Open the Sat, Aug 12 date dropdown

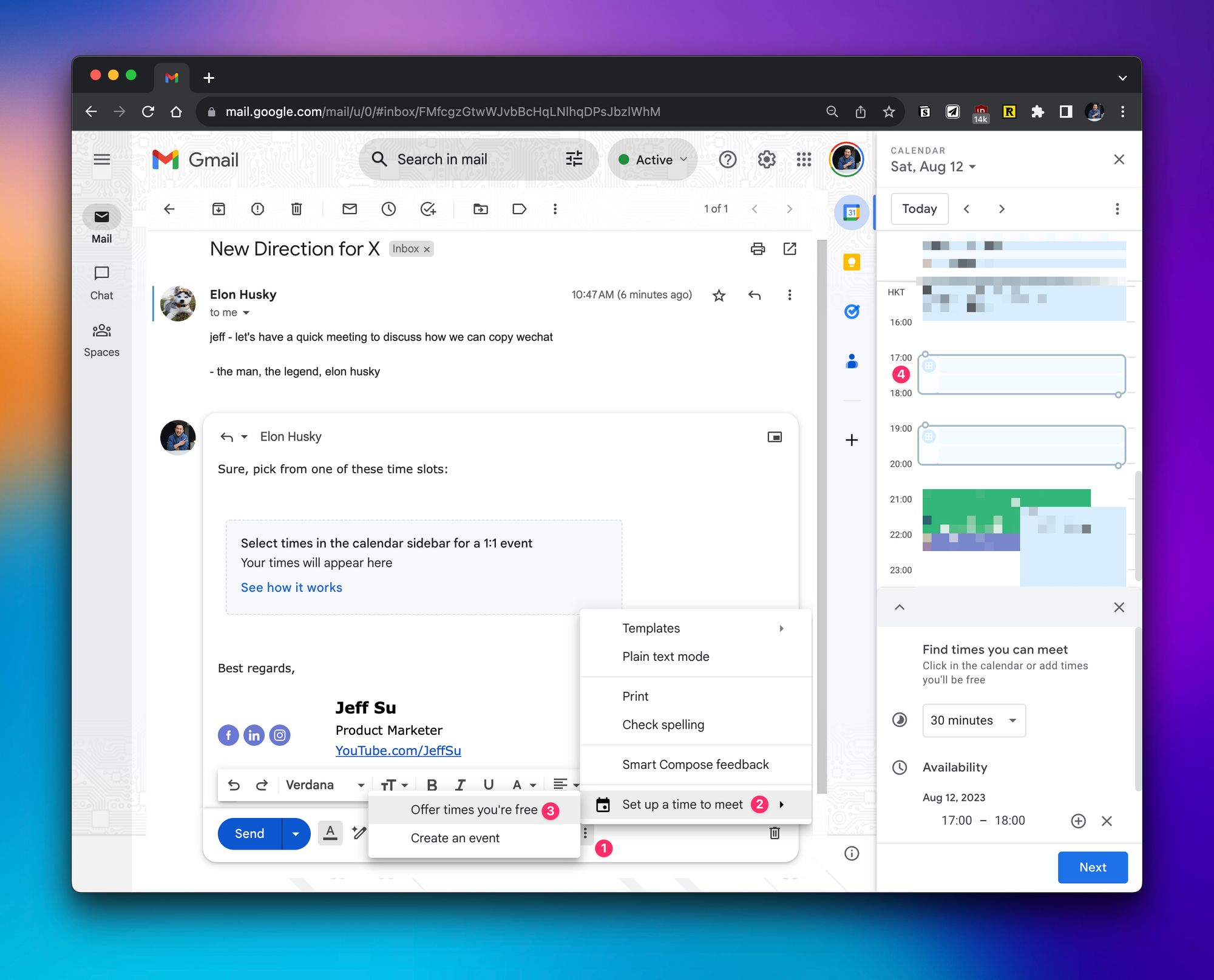[x=933, y=167]
